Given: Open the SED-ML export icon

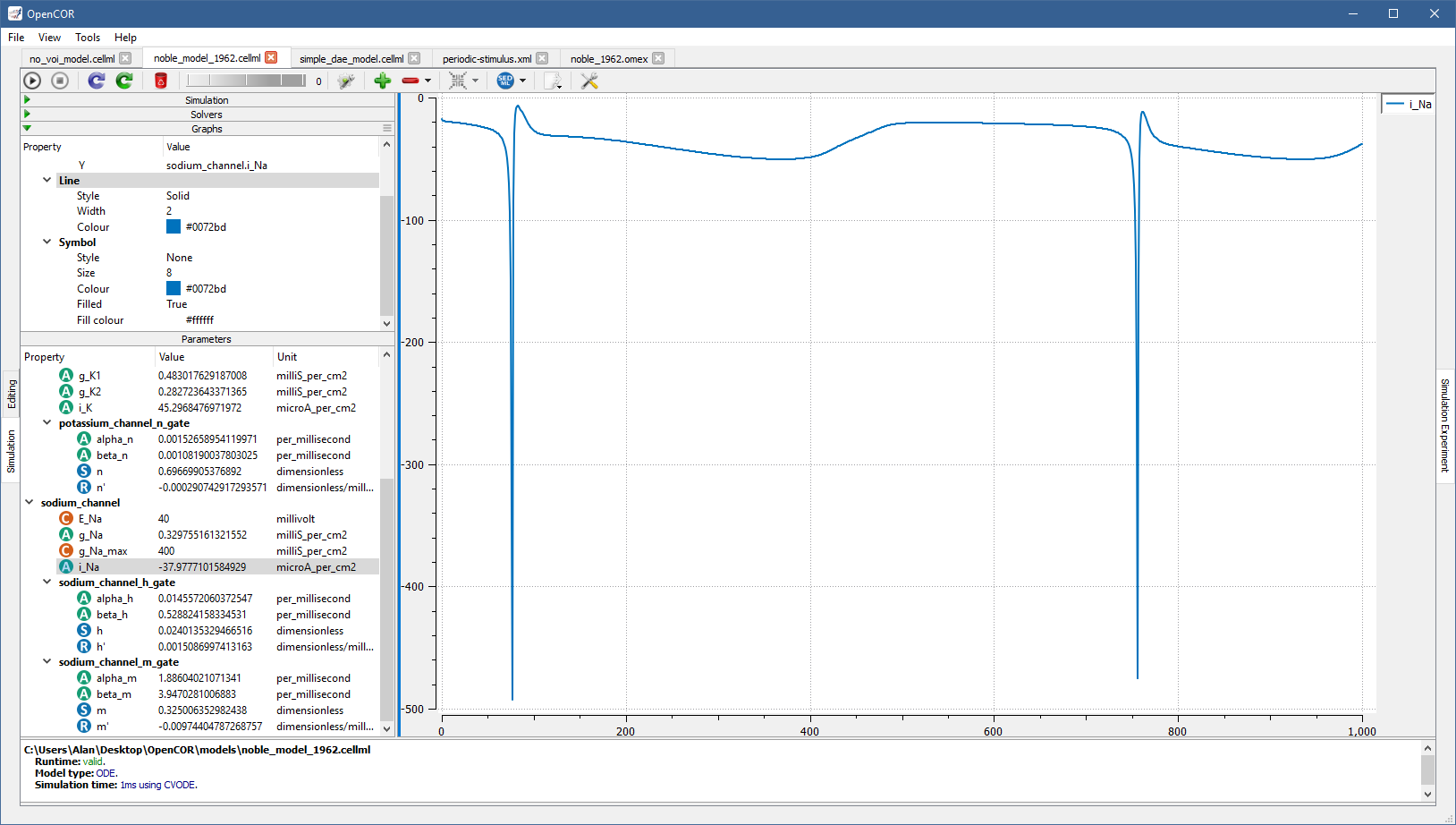Looking at the screenshot, I should [505, 81].
